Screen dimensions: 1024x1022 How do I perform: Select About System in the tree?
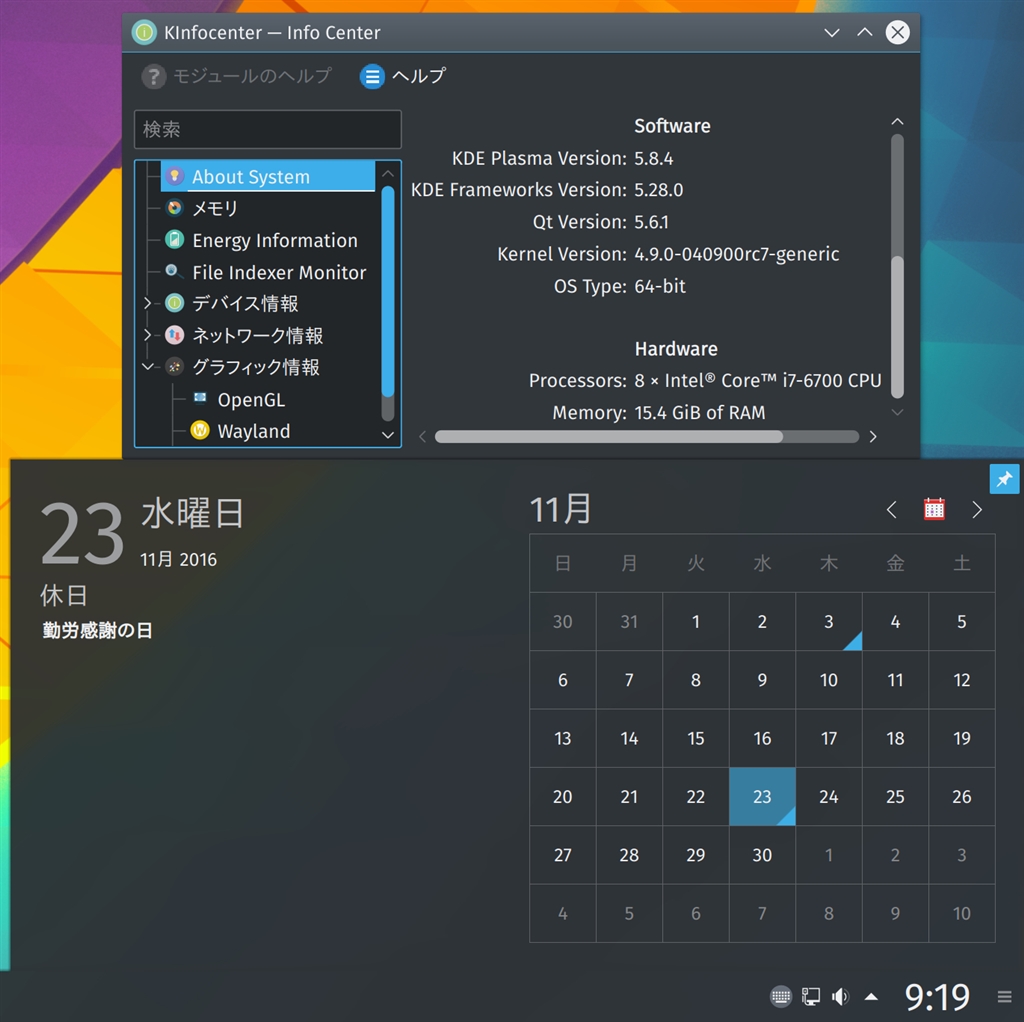pos(268,176)
